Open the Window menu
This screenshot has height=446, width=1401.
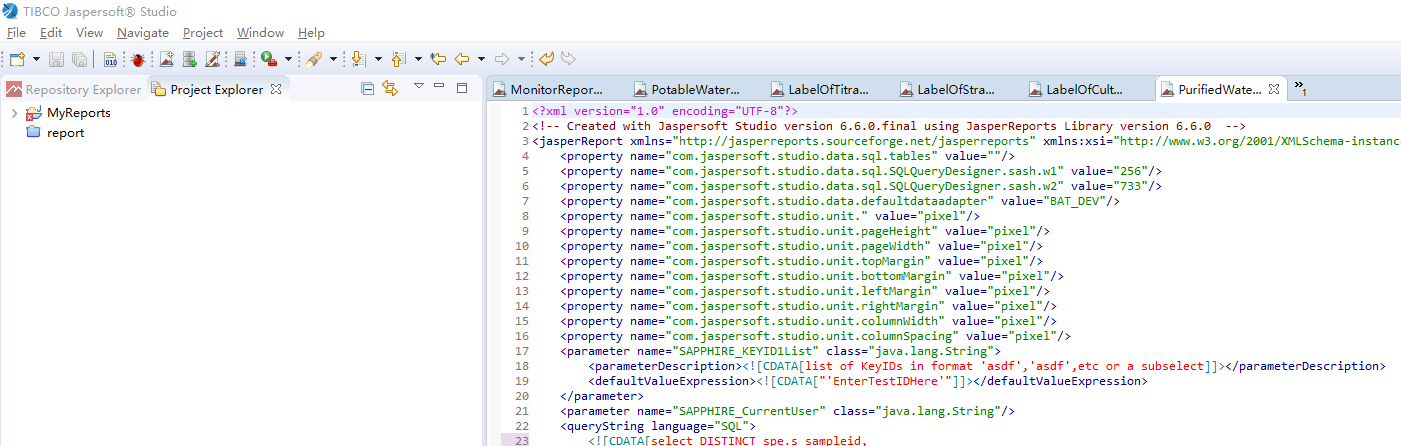click(261, 32)
